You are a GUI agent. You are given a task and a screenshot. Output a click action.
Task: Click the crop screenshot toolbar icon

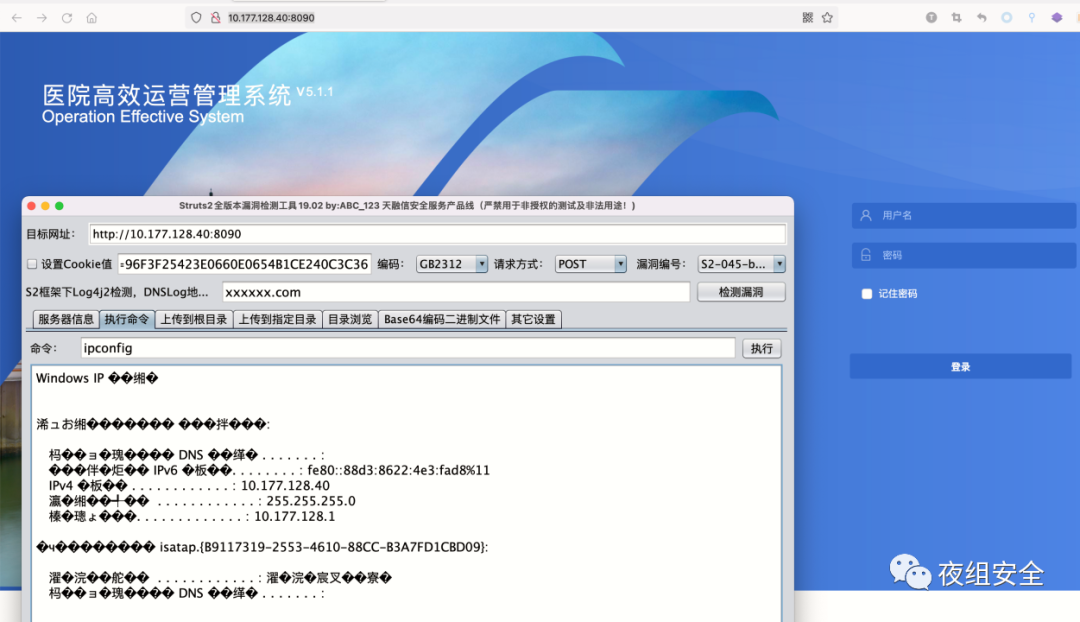point(957,18)
